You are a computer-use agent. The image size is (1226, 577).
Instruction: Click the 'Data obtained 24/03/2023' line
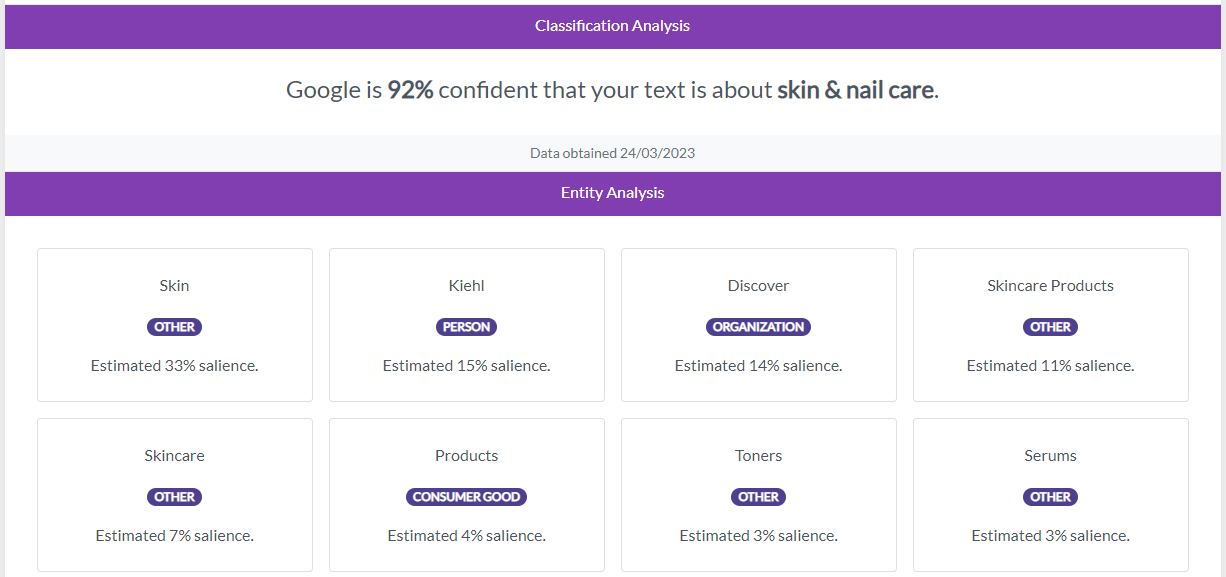coord(612,153)
